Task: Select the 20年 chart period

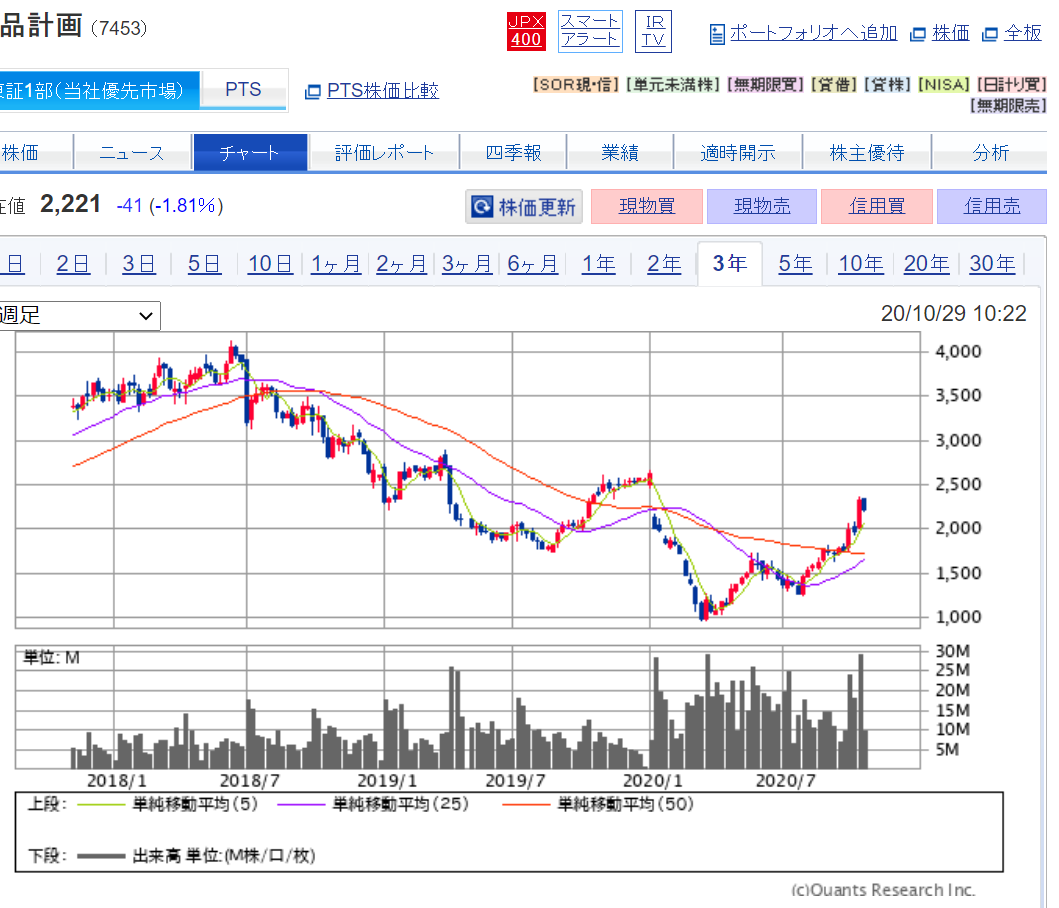Action: (x=927, y=263)
